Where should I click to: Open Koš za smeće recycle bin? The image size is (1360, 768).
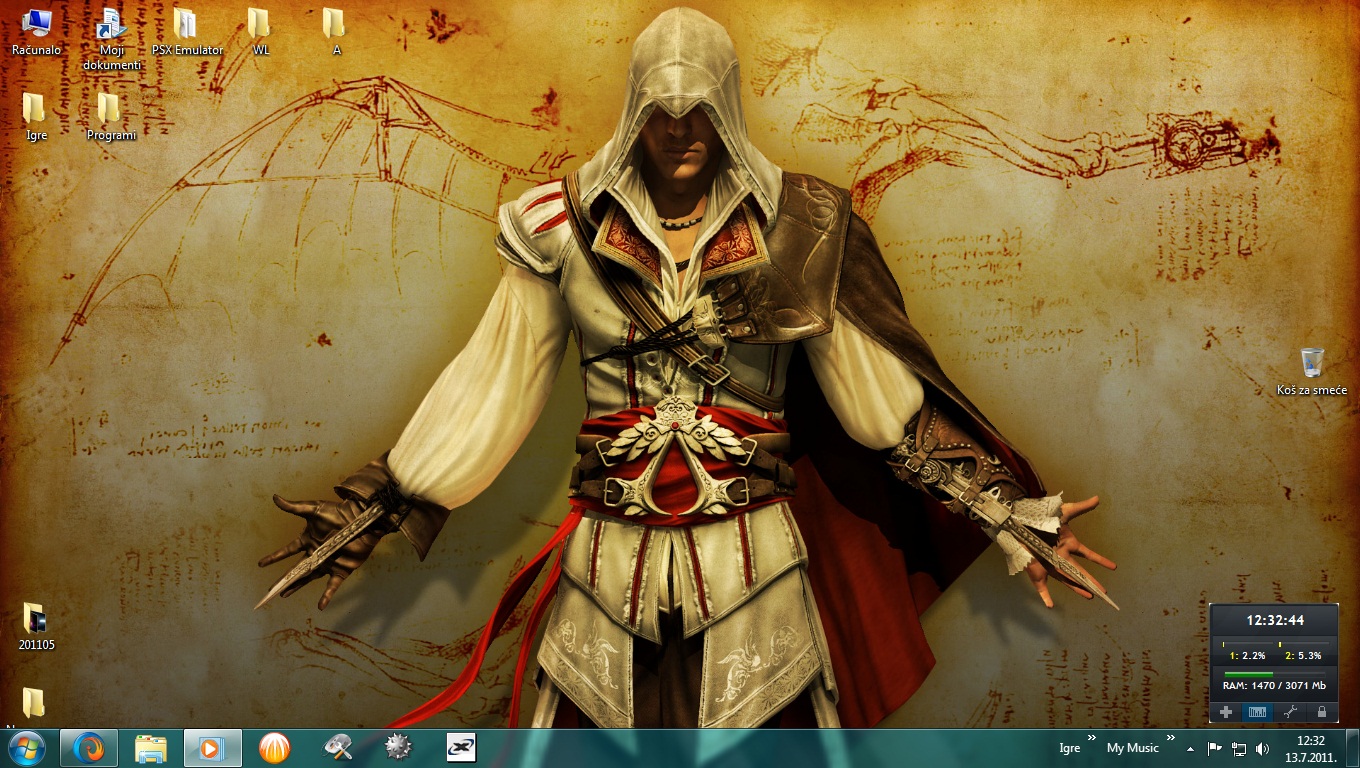[1312, 371]
